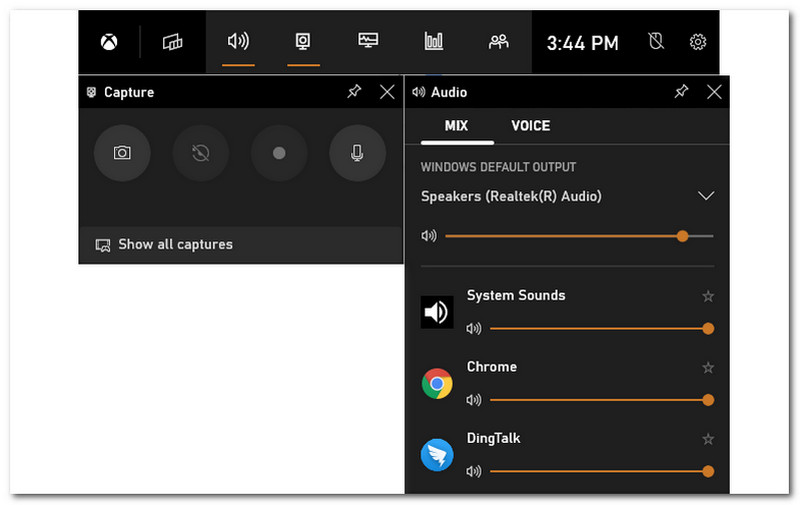Favorite Chrome with star
Viewport: 800px width, 505px height.
[x=708, y=368]
